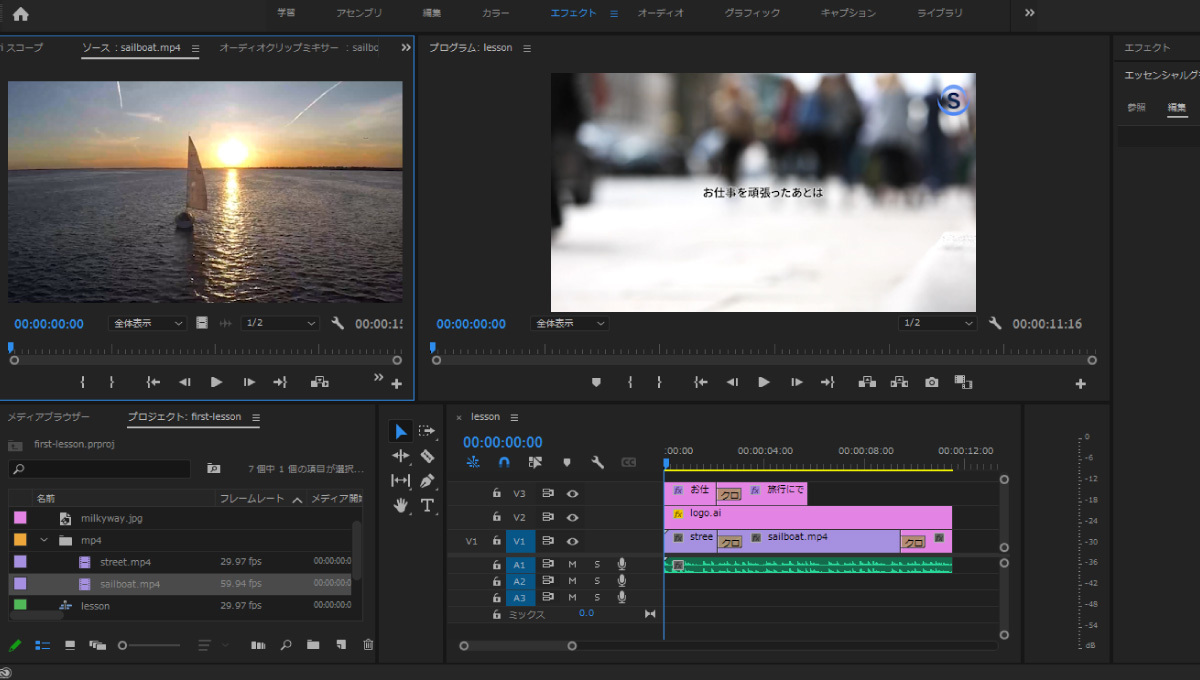This screenshot has height=680, width=1200.
Task: Export frame with the camera icon
Action: 931,382
